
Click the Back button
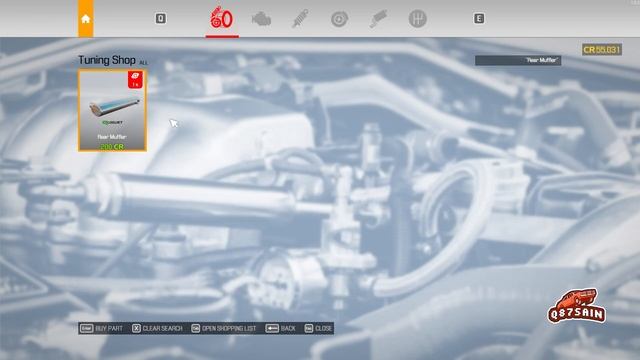[280, 328]
